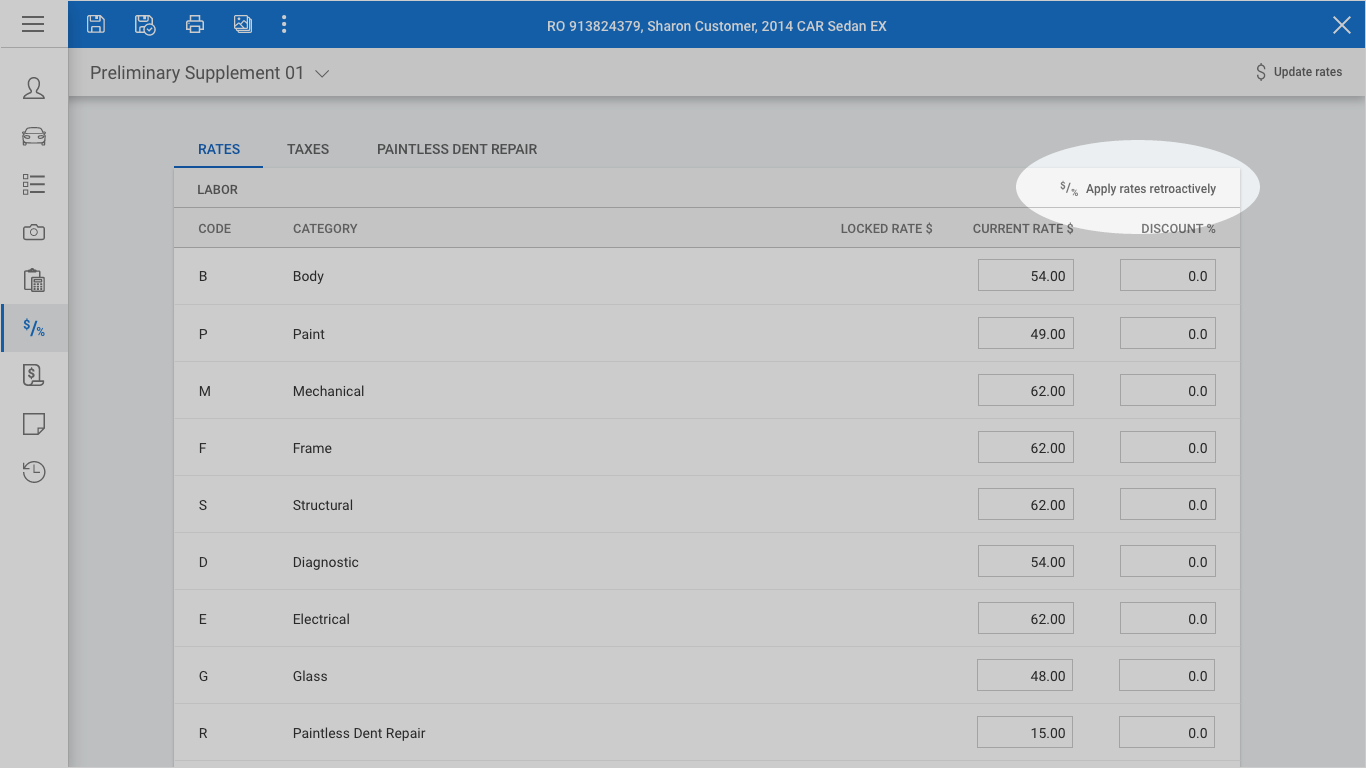Click the Mechanical discount field
The width and height of the screenshot is (1366, 768).
coord(1168,390)
